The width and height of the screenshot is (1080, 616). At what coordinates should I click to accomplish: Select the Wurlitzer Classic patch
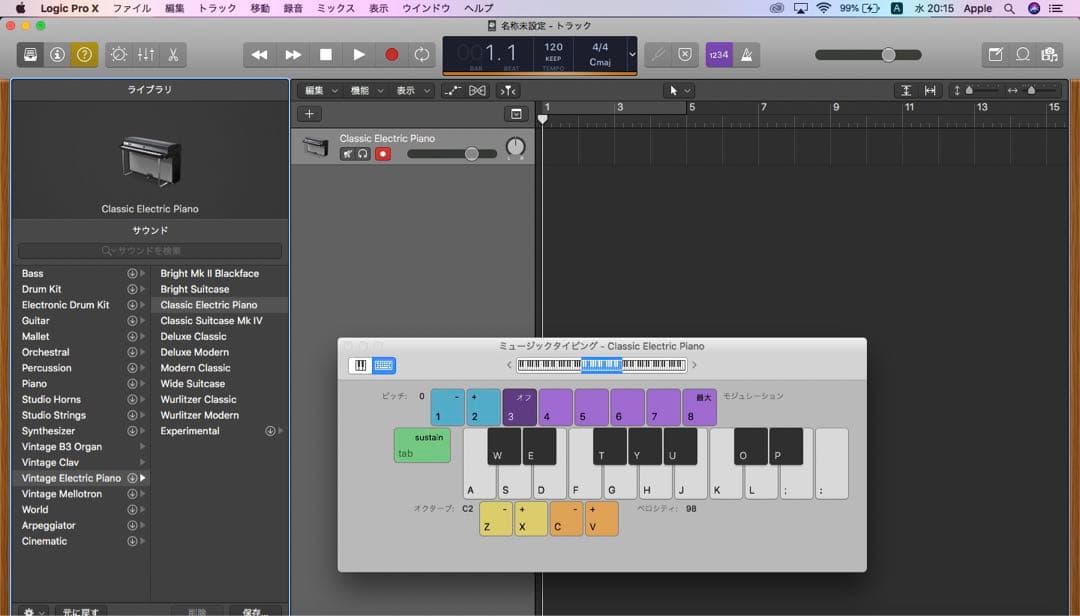198,399
